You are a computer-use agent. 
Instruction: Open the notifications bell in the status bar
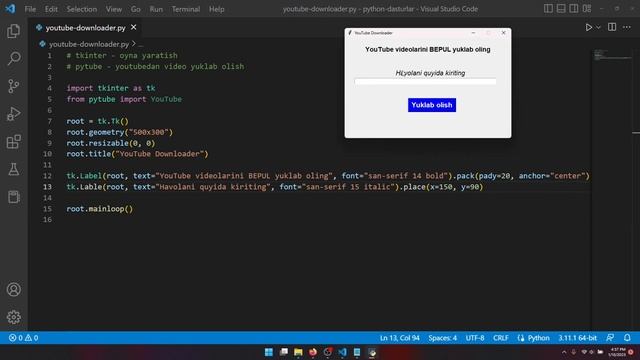[627, 338]
